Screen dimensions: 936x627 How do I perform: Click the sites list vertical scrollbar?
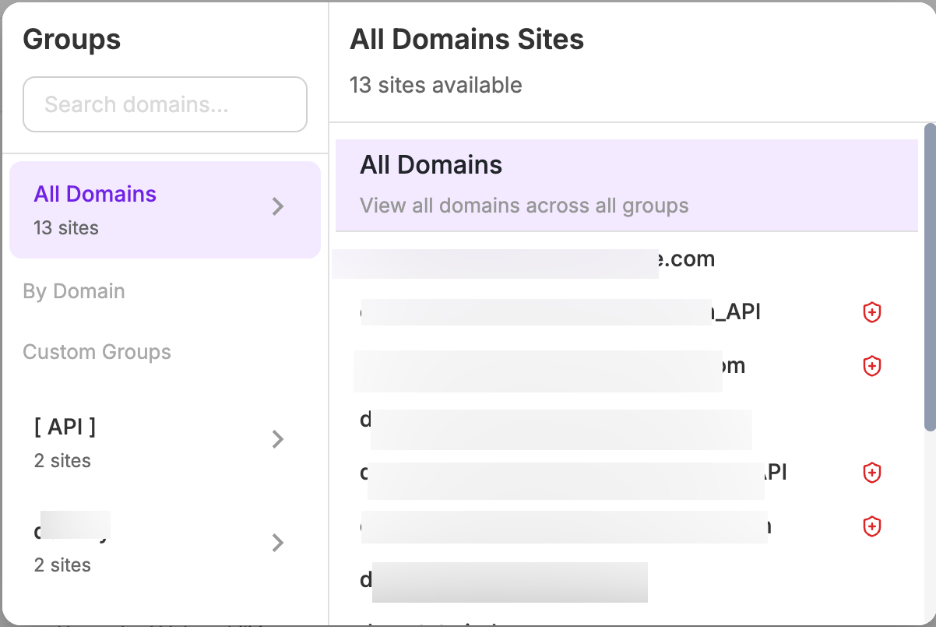[929, 280]
